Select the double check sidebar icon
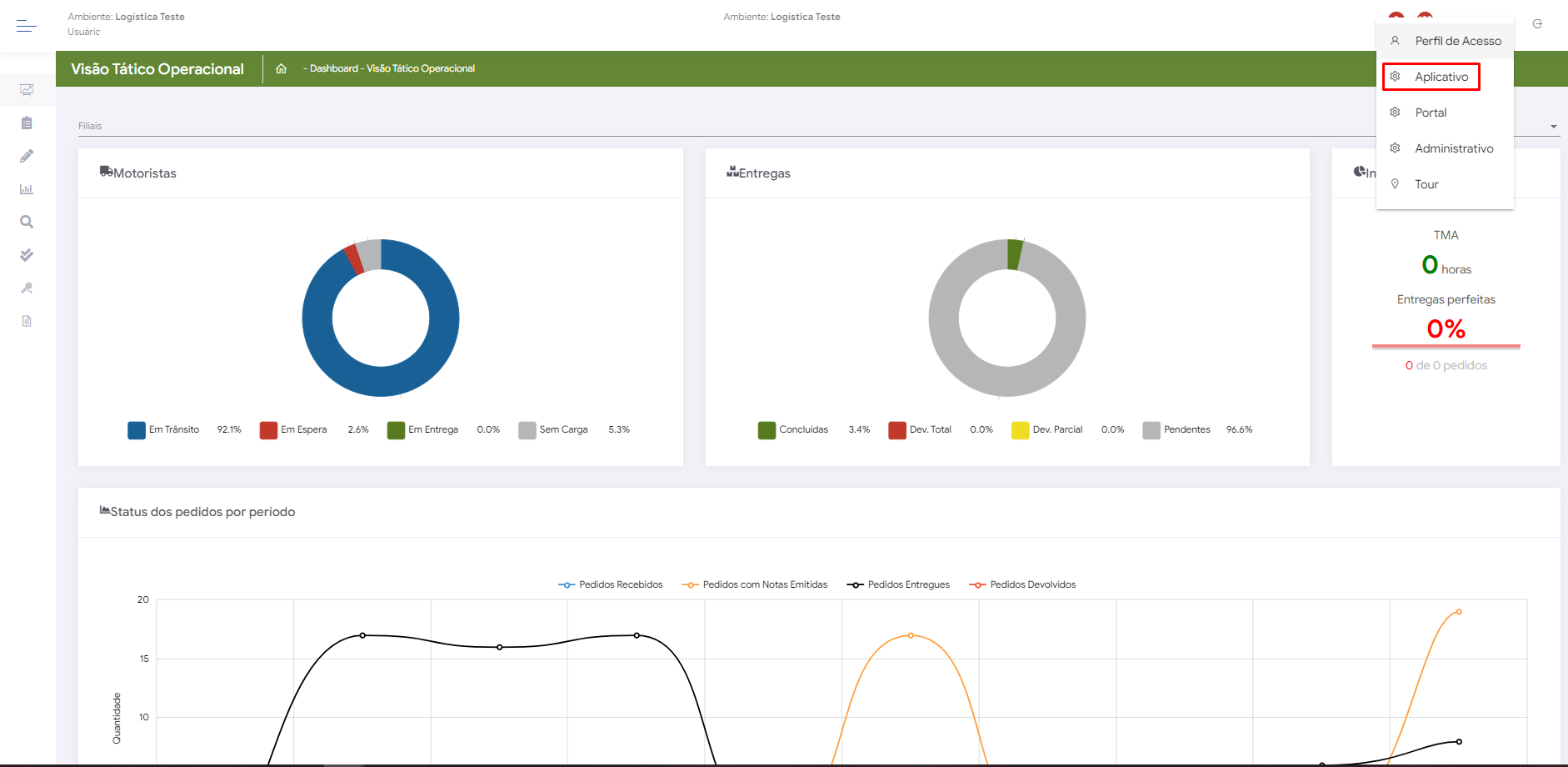Viewport: 1568px width, 767px height. tap(27, 255)
